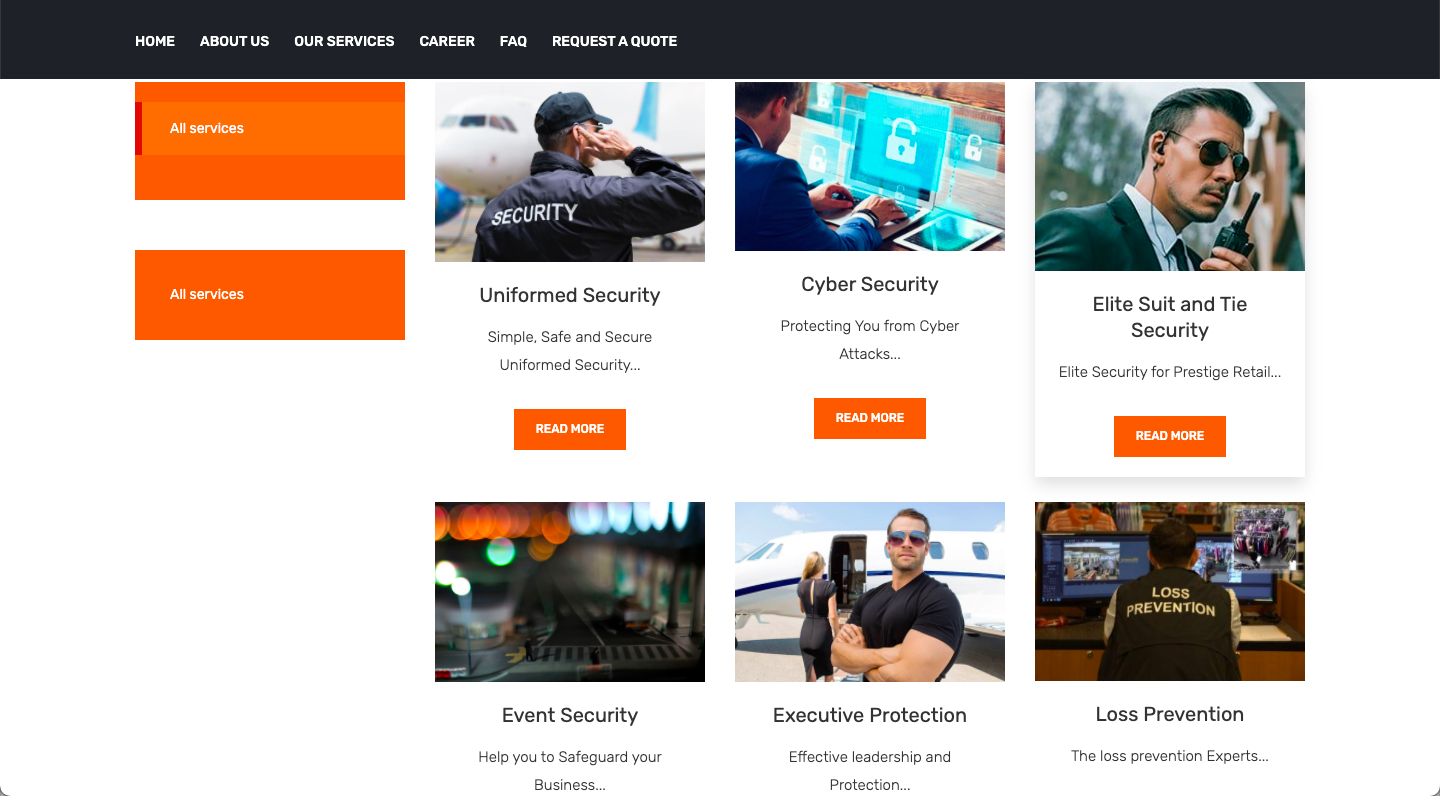Open Uniformed Security guard image

[x=570, y=172]
